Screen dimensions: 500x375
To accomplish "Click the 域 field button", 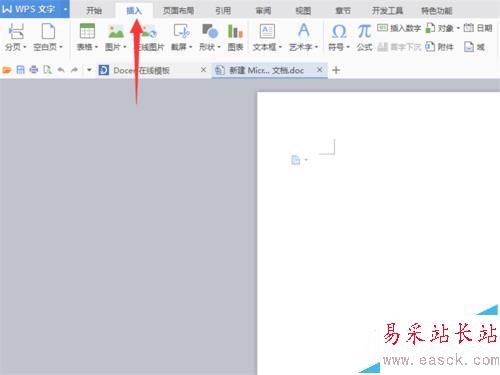I will (x=474, y=47).
